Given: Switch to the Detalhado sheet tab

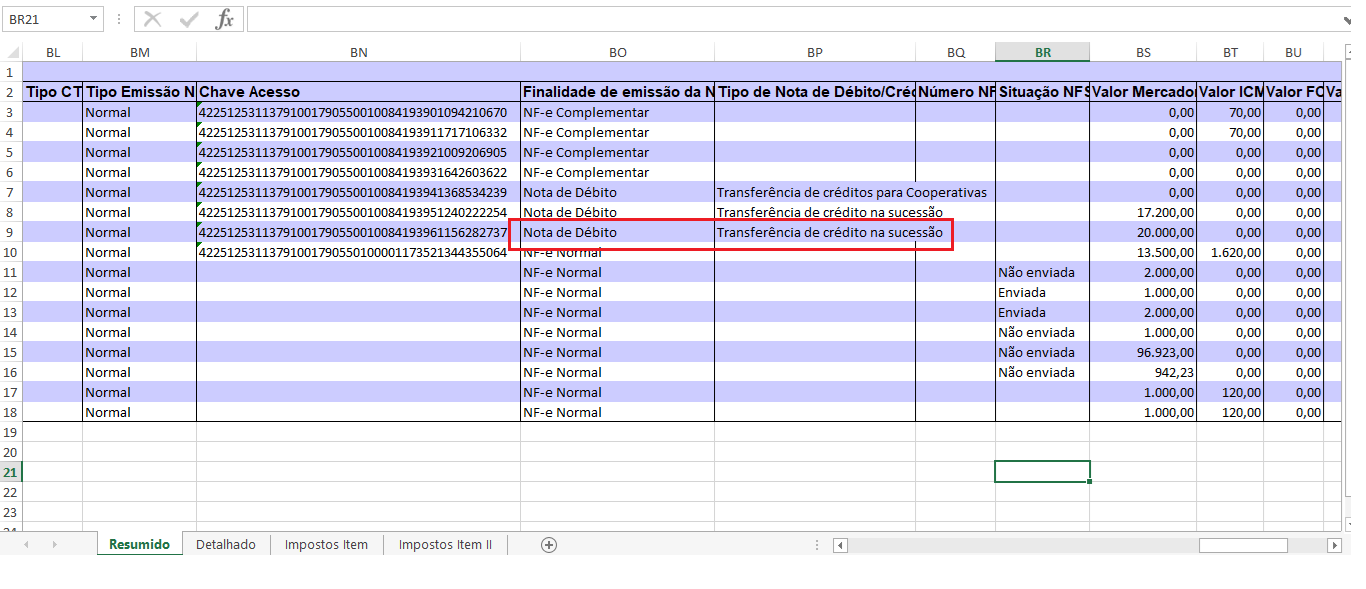Looking at the screenshot, I should 226,544.
